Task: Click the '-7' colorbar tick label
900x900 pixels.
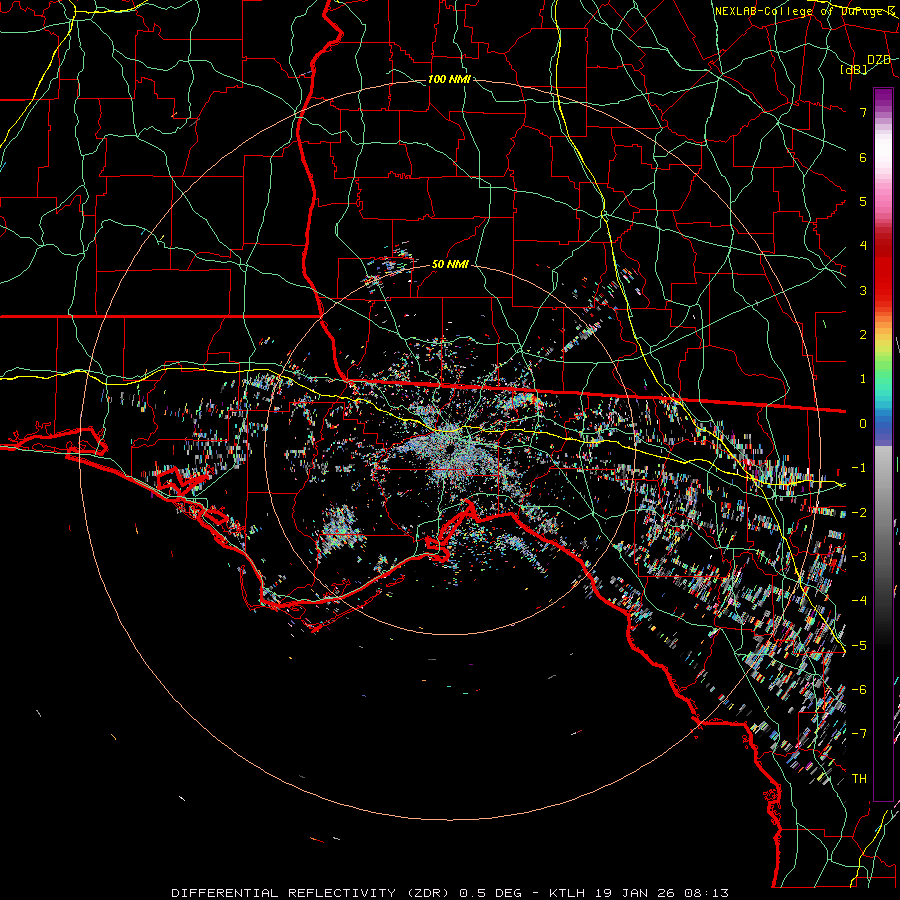Action: pyautogui.click(x=859, y=734)
